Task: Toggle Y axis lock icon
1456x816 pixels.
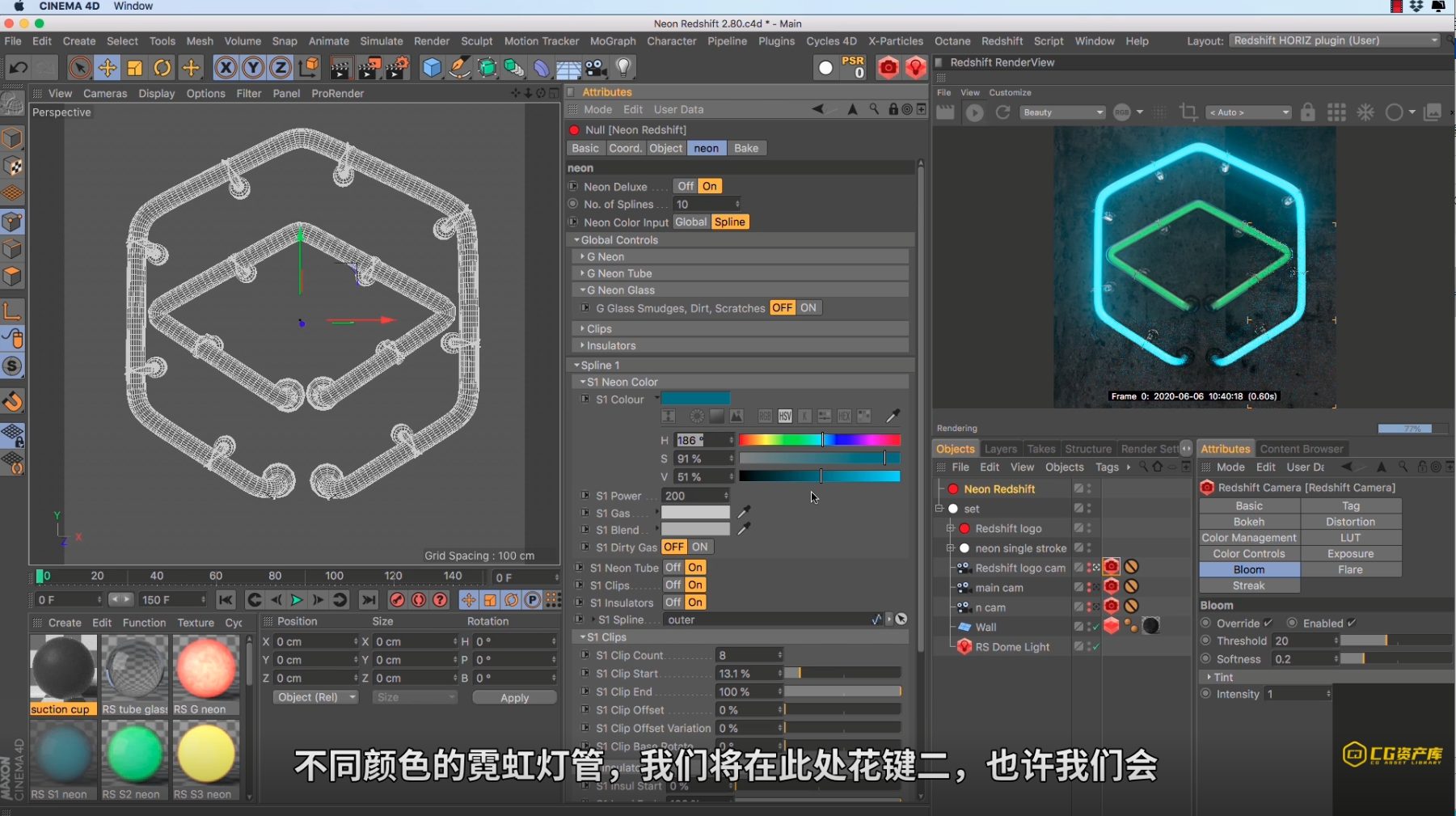Action: 253,68
